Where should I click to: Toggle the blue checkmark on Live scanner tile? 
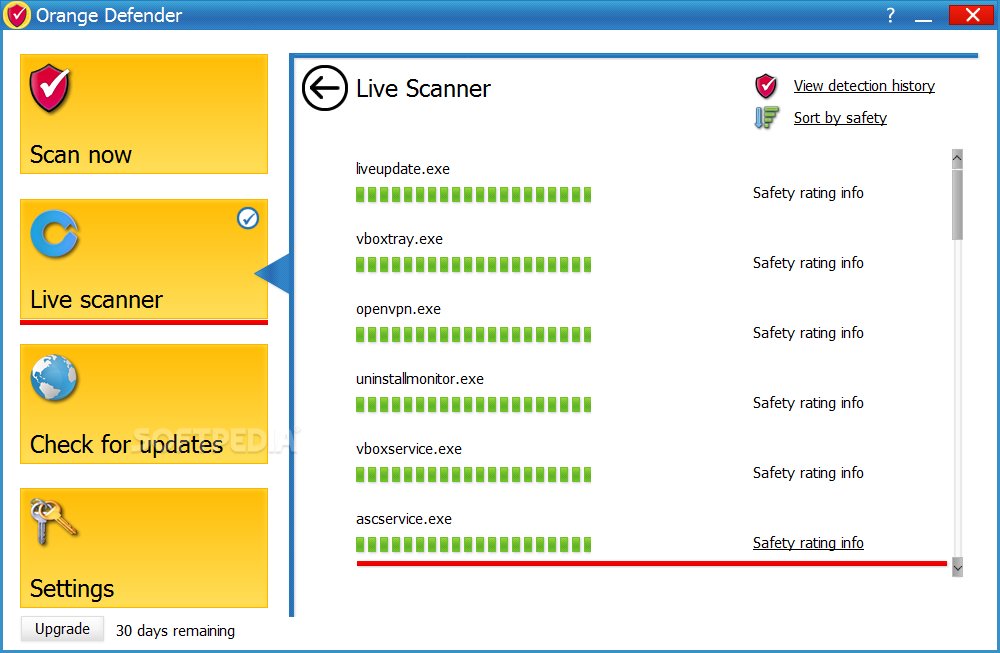point(247,218)
